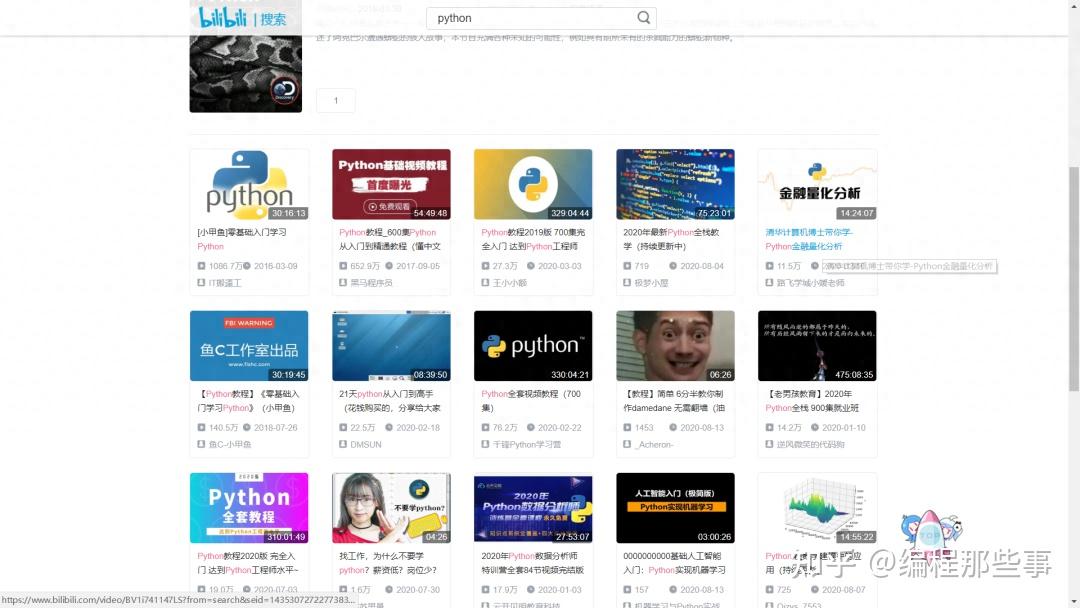The height and width of the screenshot is (608, 1080).
Task: Click clock icon beside 2017-09-05
Action: 389,266
